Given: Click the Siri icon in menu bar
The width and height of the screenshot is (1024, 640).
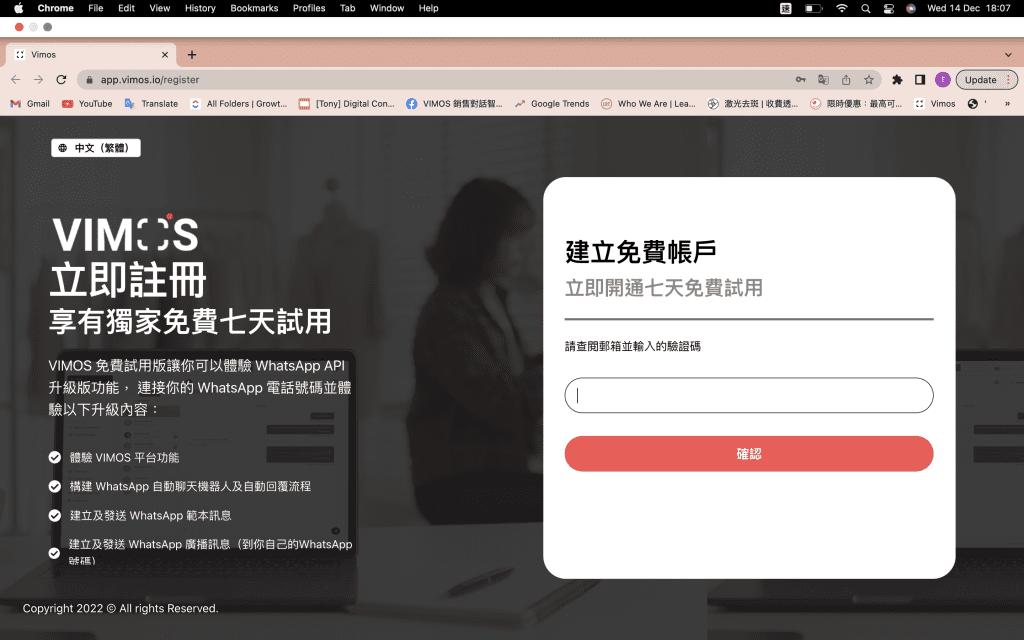Looking at the screenshot, I should (911, 8).
